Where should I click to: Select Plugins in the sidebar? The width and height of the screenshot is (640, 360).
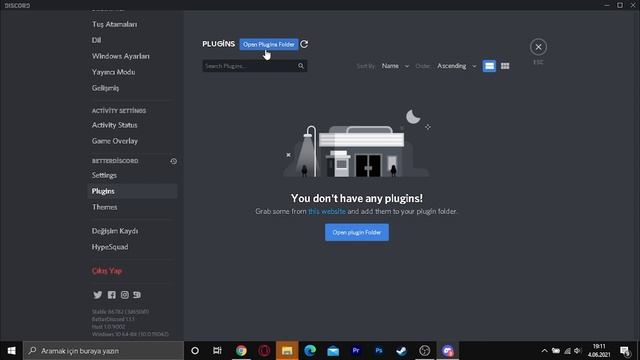click(132, 191)
